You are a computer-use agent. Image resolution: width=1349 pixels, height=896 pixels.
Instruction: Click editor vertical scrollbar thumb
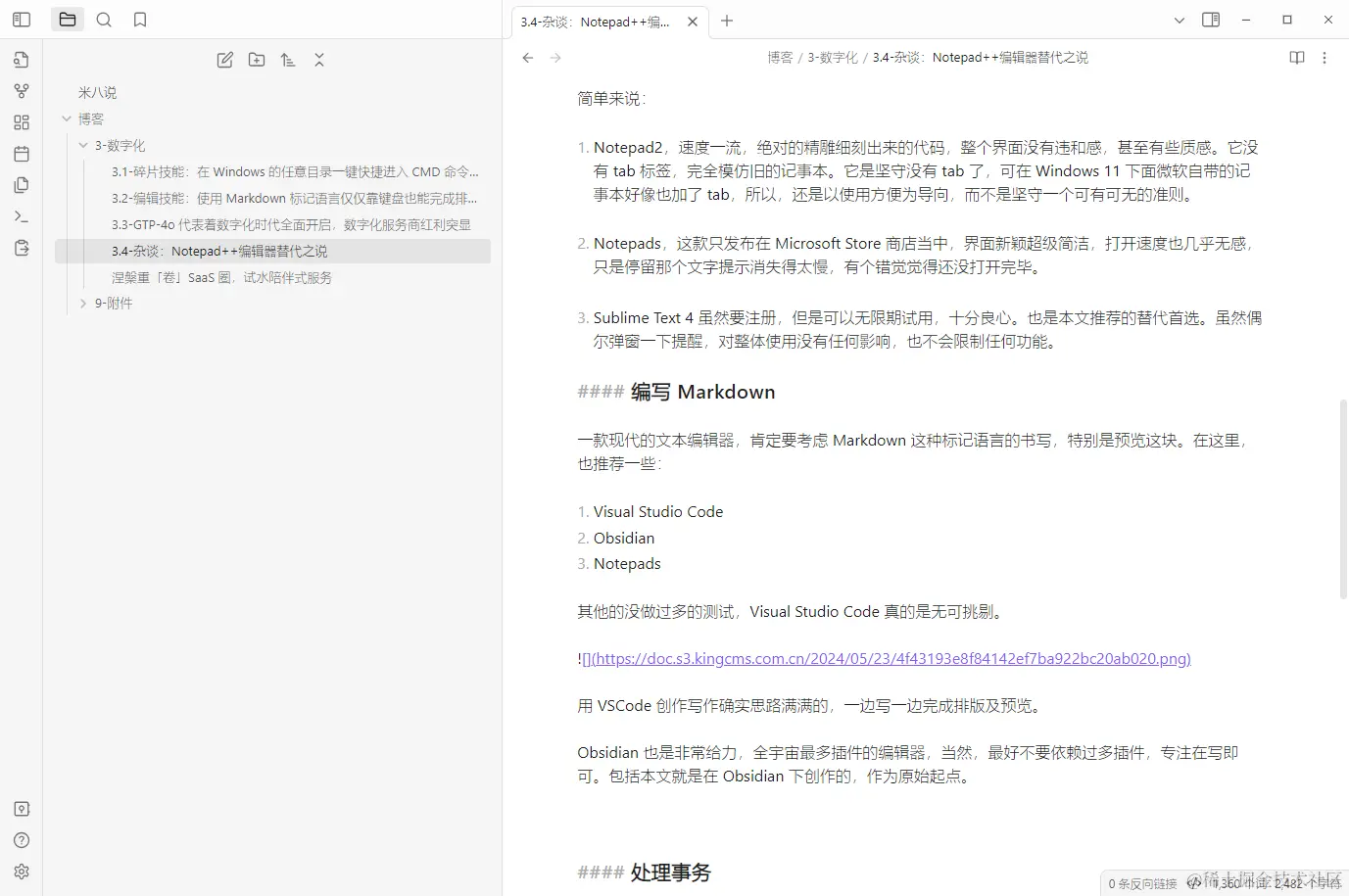click(1343, 498)
